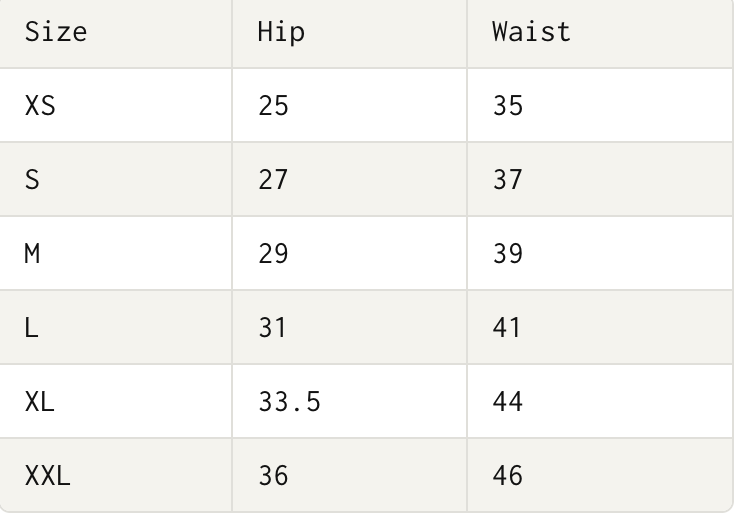This screenshot has height=528, width=744.
Task: Click the hip value 27
Action: 273,179
